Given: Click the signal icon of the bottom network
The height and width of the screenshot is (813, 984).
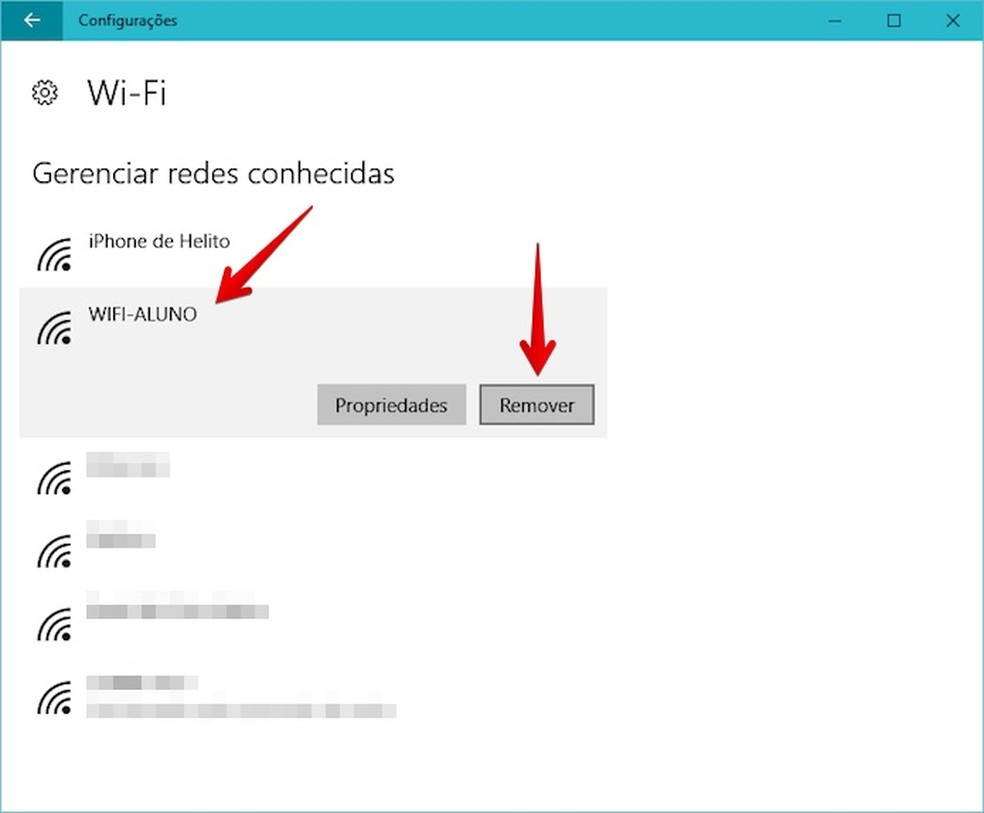Looking at the screenshot, I should pos(54,698).
